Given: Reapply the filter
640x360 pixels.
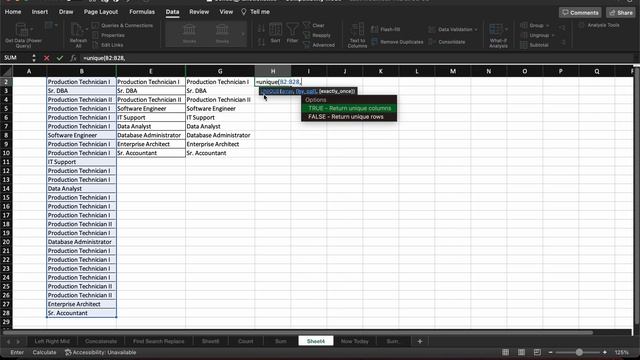Looking at the screenshot, I should [317, 35].
